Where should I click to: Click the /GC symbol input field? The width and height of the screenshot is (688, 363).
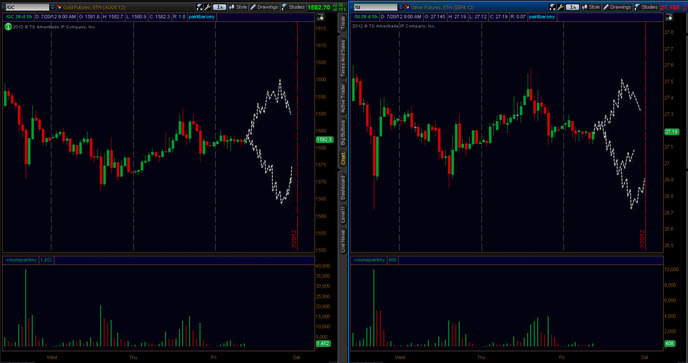point(27,7)
